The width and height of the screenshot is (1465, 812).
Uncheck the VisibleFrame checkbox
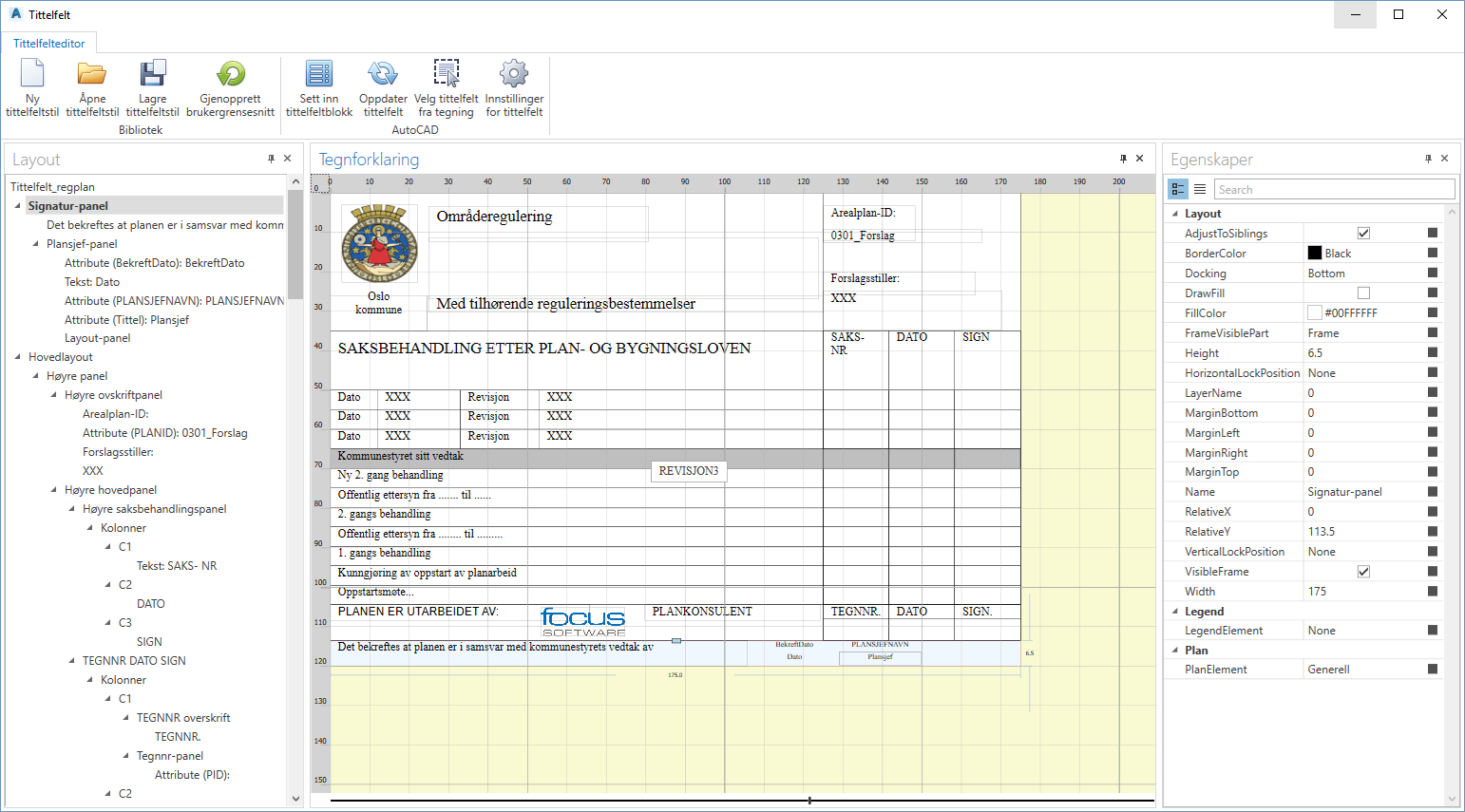point(1363,572)
